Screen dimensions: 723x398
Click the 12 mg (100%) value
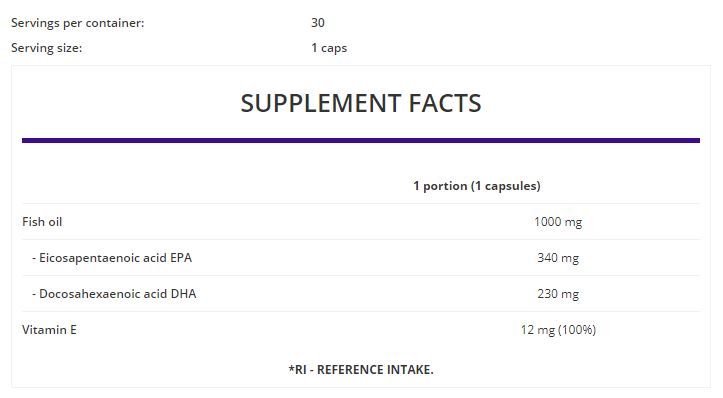558,330
